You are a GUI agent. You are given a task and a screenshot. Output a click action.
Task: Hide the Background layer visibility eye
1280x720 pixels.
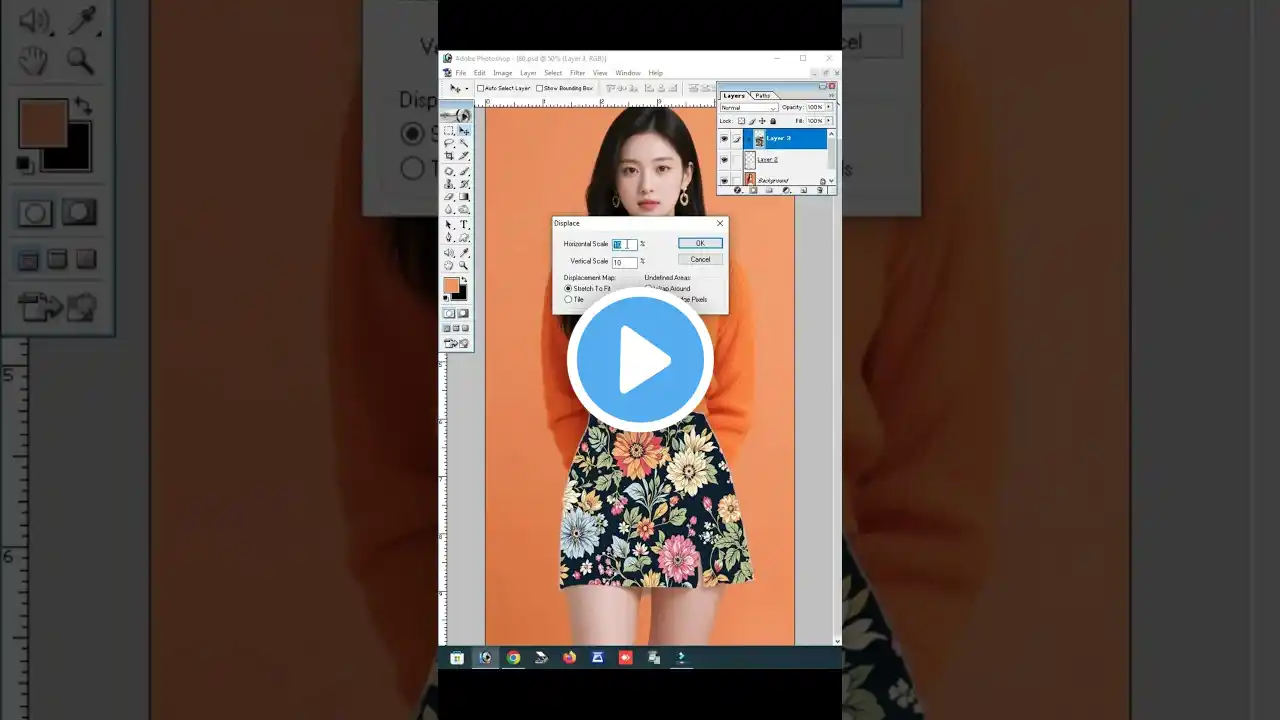724,180
